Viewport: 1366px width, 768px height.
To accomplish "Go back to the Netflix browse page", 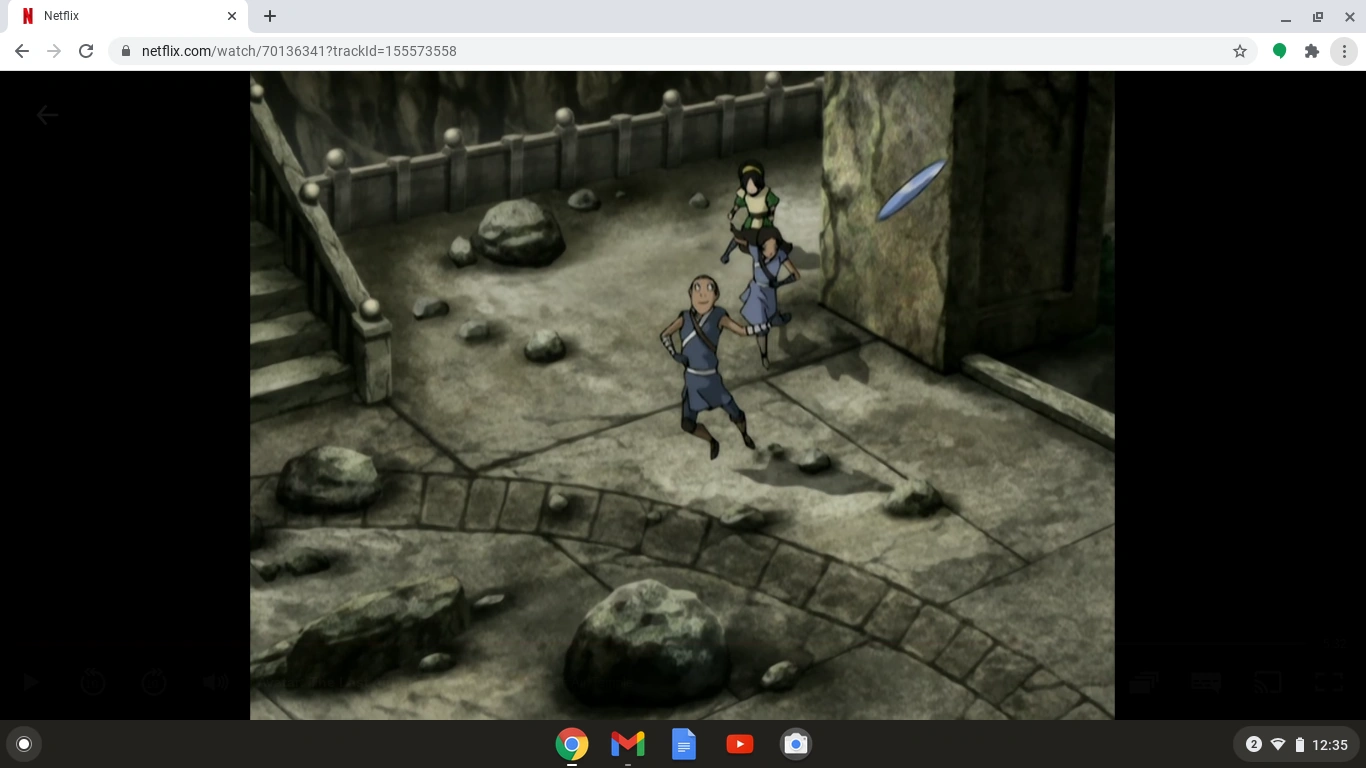I will [47, 114].
